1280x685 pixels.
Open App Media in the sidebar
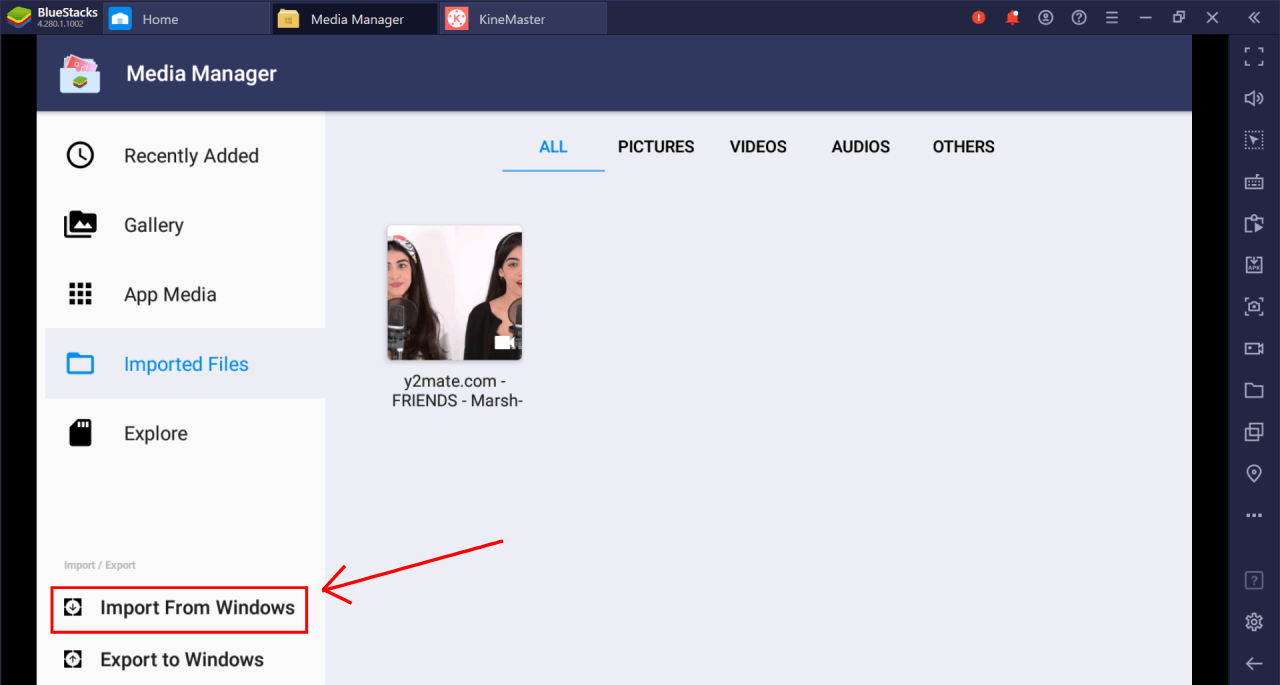(185, 294)
